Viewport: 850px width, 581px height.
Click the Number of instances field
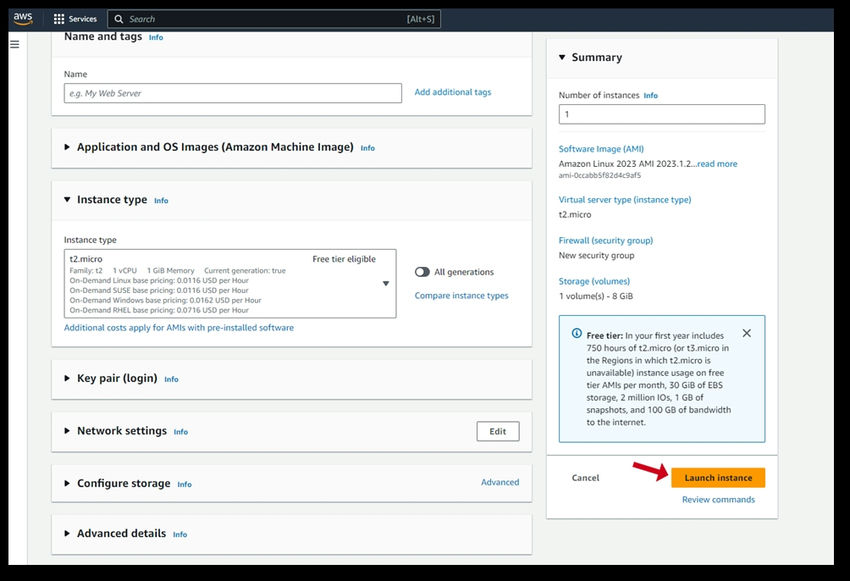coord(662,114)
